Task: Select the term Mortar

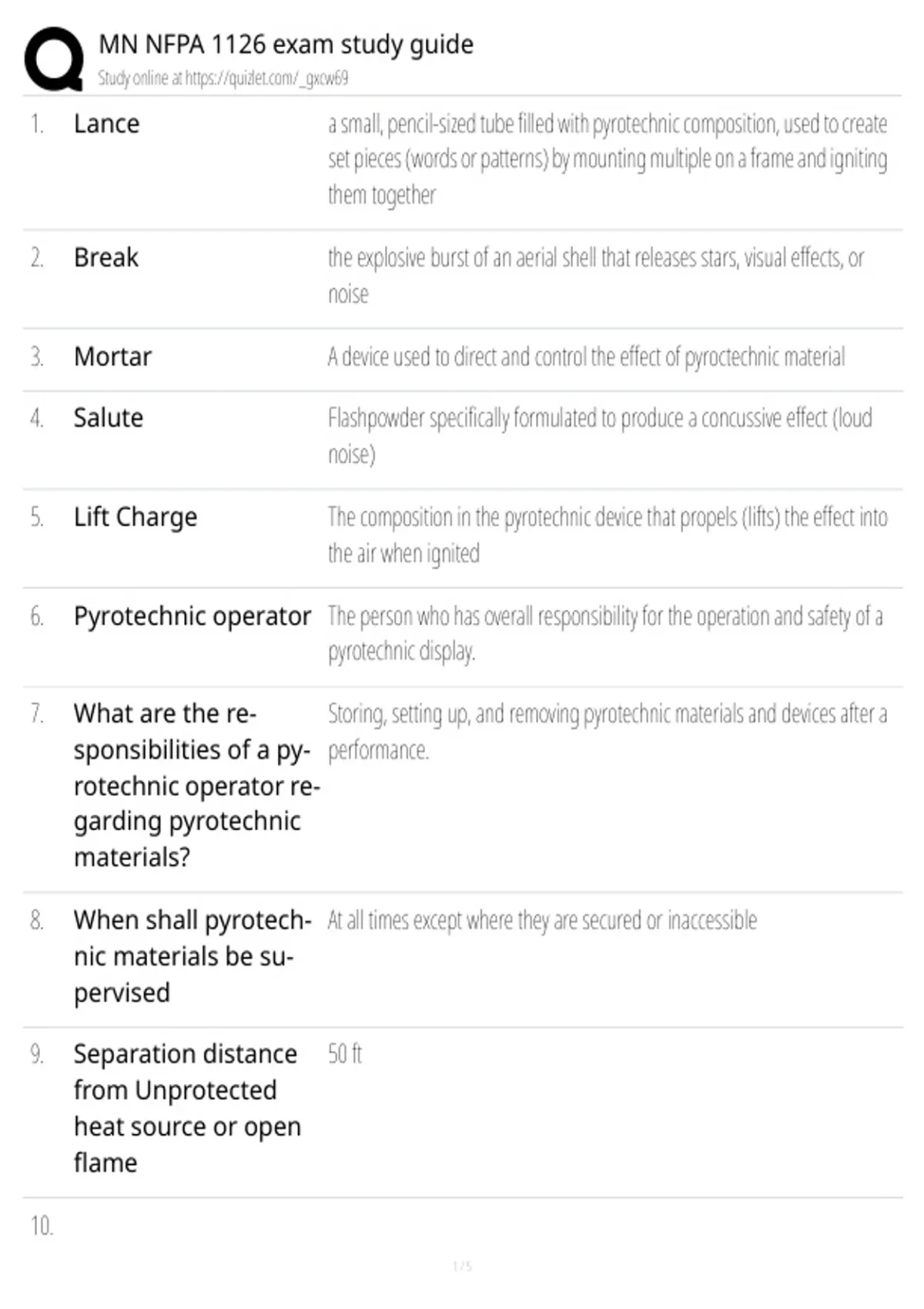Action: 112,357
